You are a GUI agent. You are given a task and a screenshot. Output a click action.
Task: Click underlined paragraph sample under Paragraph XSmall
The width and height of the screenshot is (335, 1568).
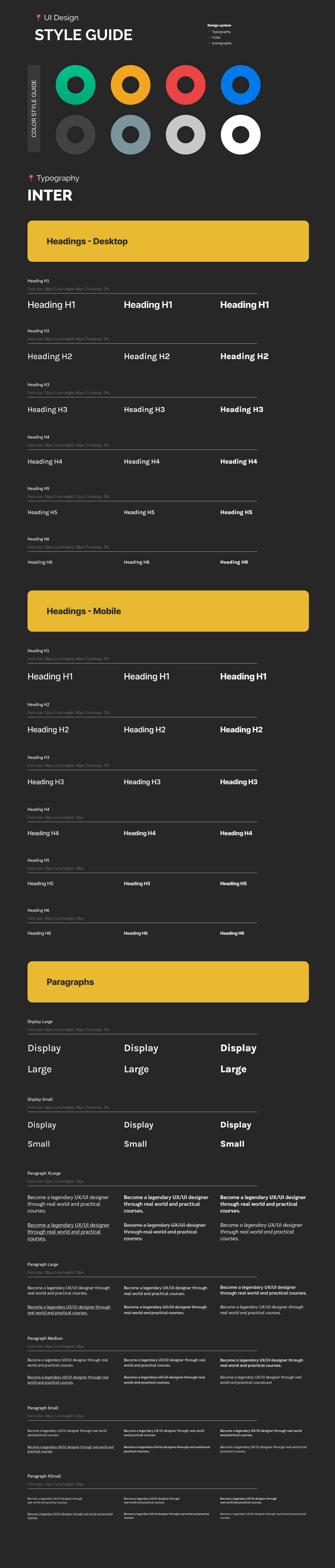[x=70, y=1515]
